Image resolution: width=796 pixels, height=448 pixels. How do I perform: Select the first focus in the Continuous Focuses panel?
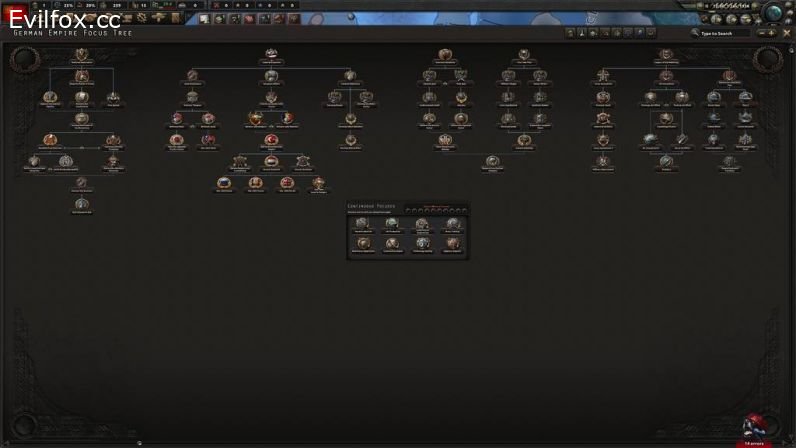[x=361, y=225]
